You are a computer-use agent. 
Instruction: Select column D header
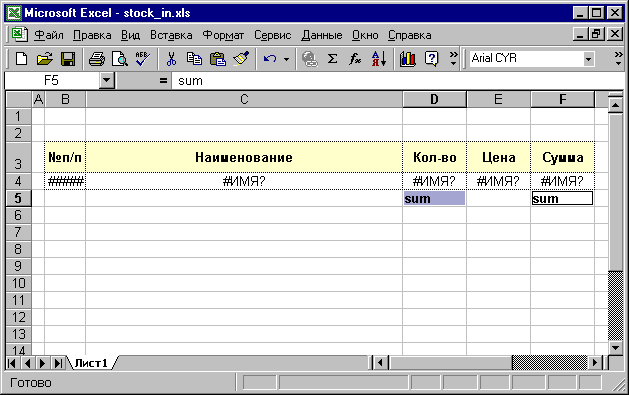(x=434, y=99)
